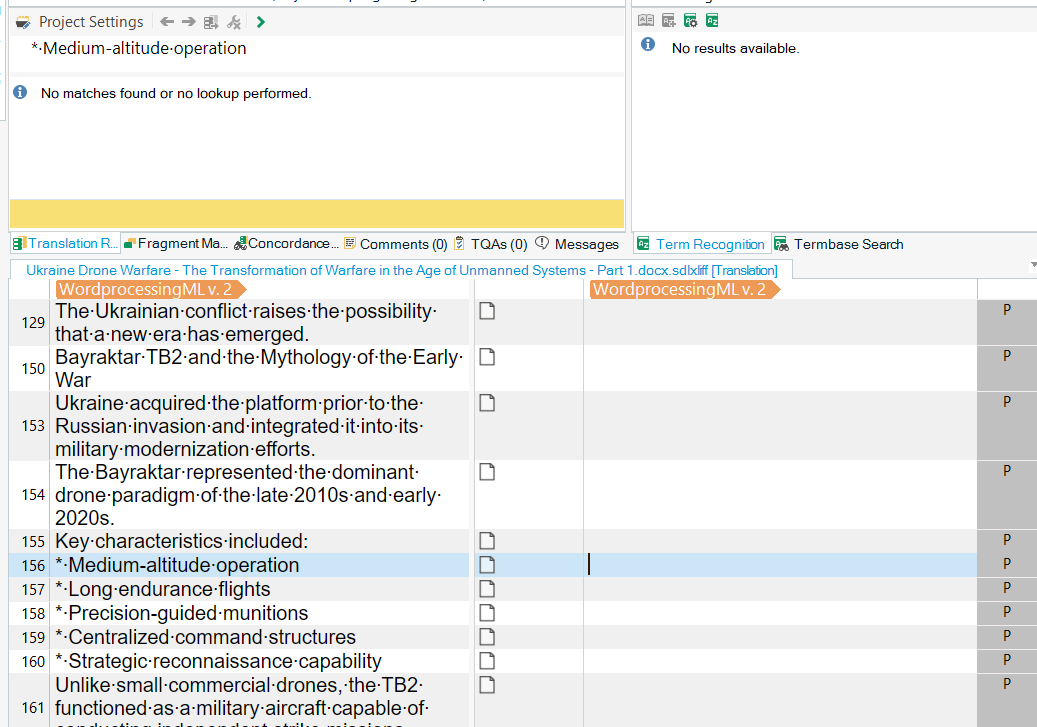Click status icon for segment 156

pos(487,565)
